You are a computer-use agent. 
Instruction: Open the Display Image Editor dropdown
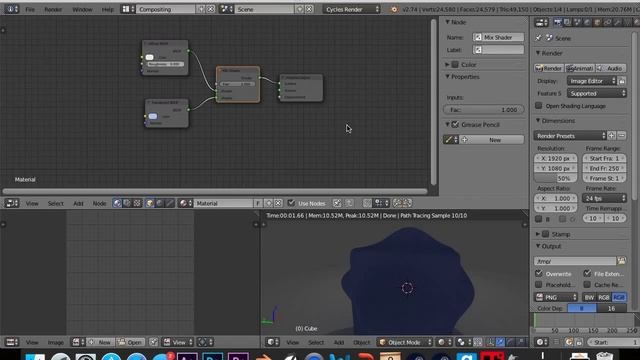click(591, 81)
